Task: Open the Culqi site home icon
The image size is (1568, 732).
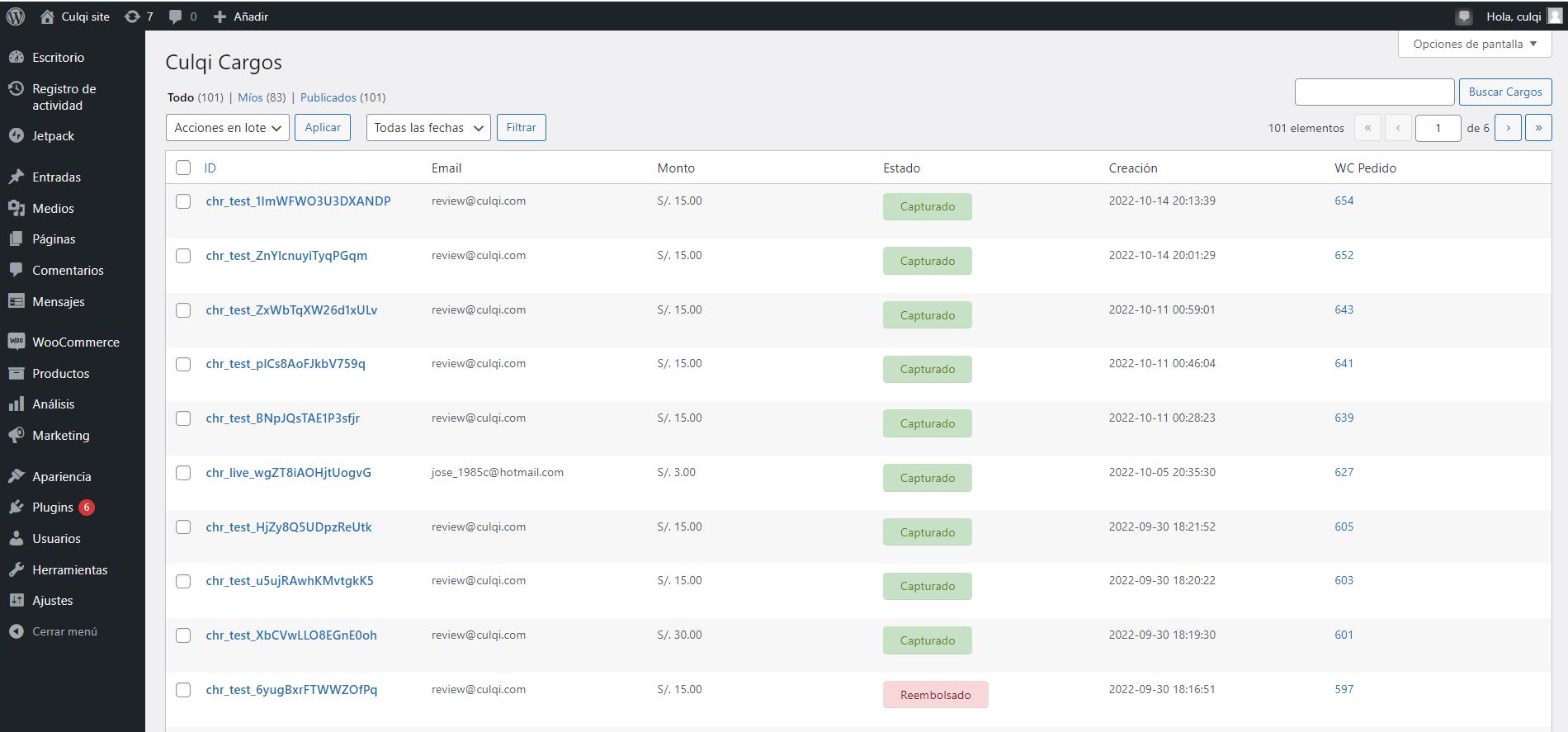Action: [x=47, y=17]
